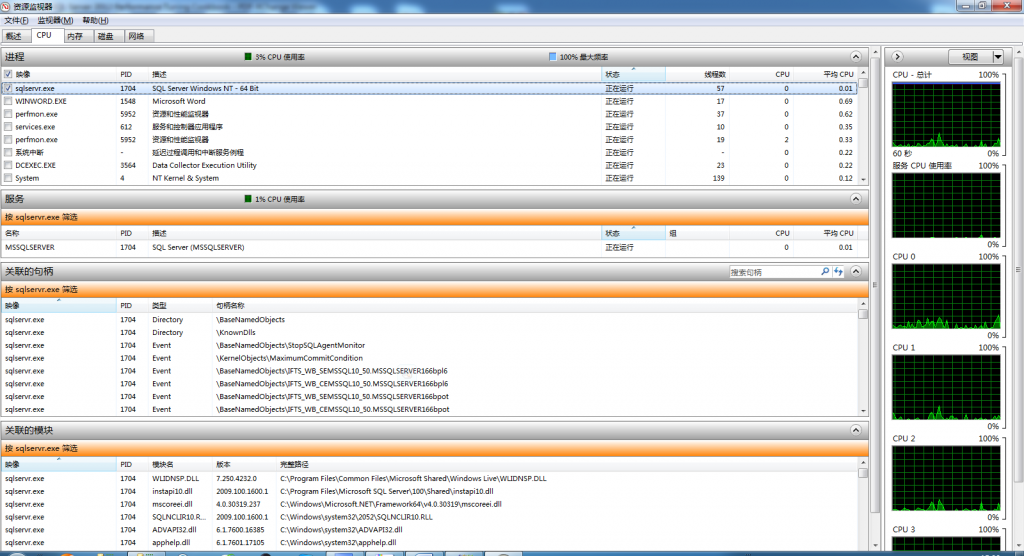Select the WLIDNSP.DLL module row
Image resolution: width=1024 pixels, height=556 pixels.
[x=430, y=478]
